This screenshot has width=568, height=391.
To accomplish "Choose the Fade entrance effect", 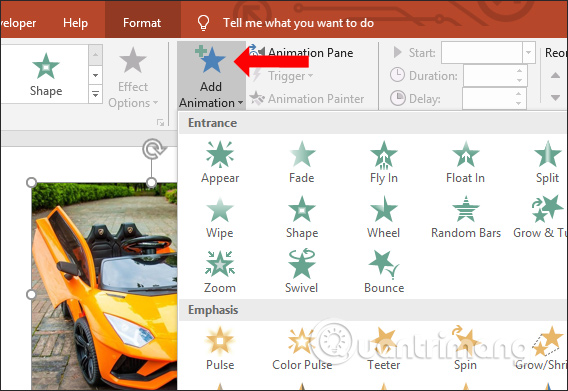I will pyautogui.click(x=302, y=162).
